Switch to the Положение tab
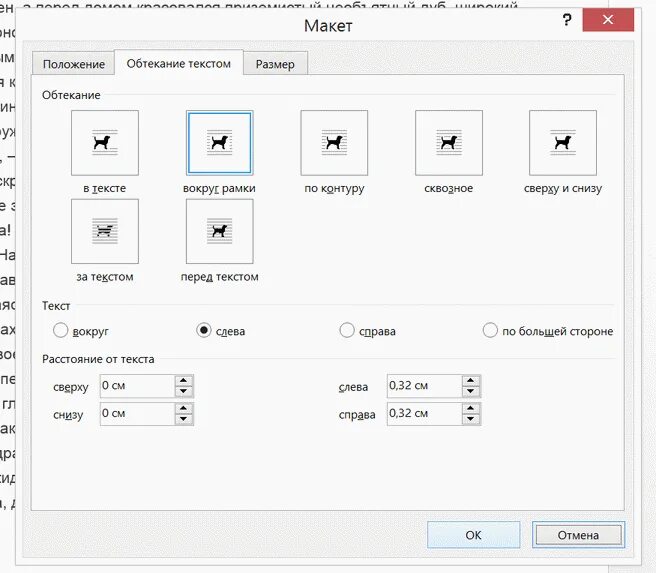Viewport: 656px width, 573px height. (74, 64)
